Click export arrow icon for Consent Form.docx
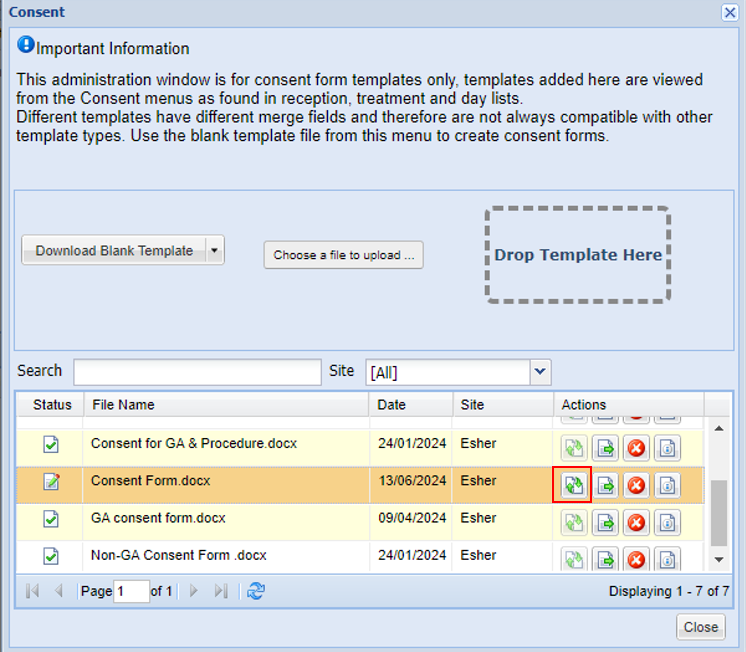 tap(605, 485)
